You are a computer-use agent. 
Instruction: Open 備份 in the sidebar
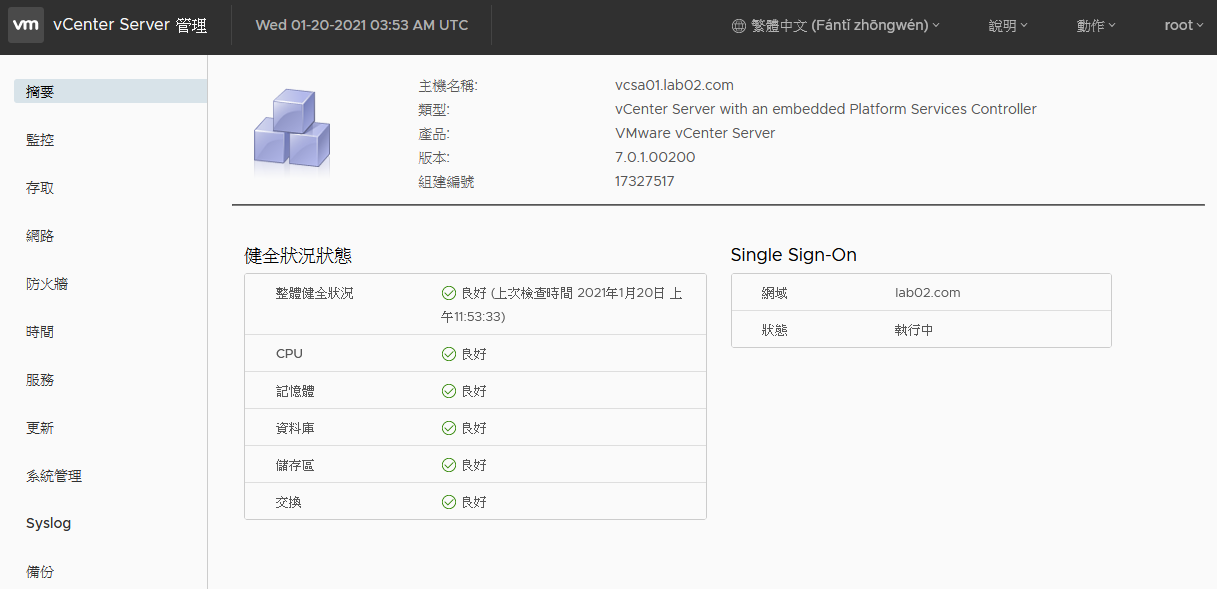click(x=40, y=572)
